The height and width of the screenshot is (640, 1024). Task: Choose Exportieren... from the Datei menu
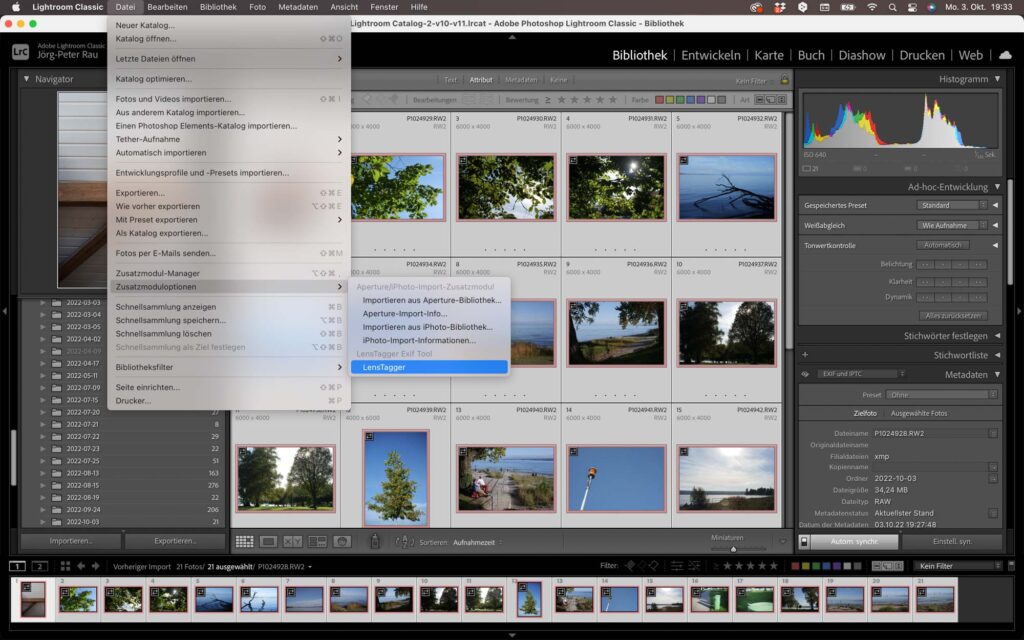coord(229,193)
